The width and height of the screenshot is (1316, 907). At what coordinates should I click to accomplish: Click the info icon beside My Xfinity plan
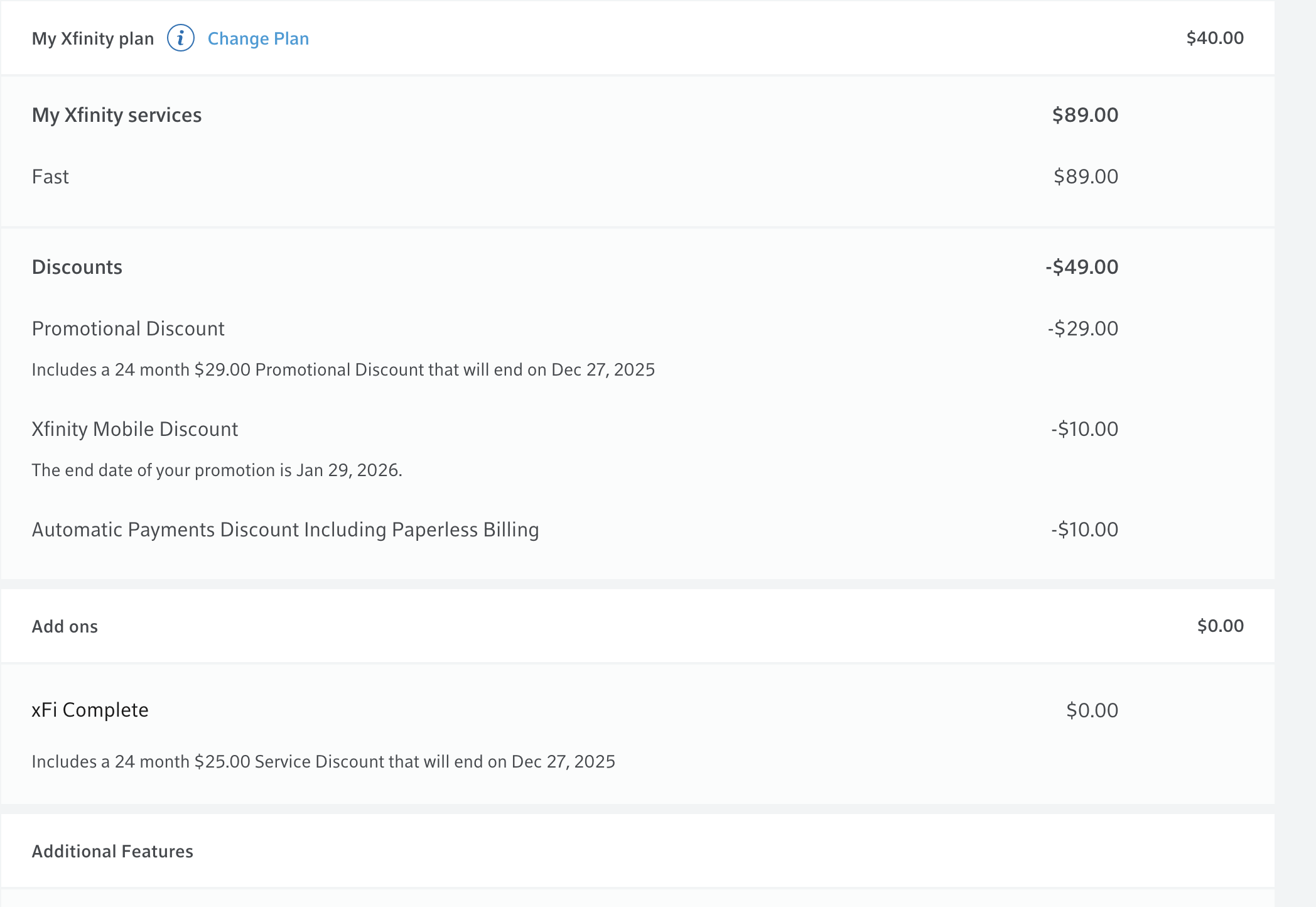click(x=180, y=38)
